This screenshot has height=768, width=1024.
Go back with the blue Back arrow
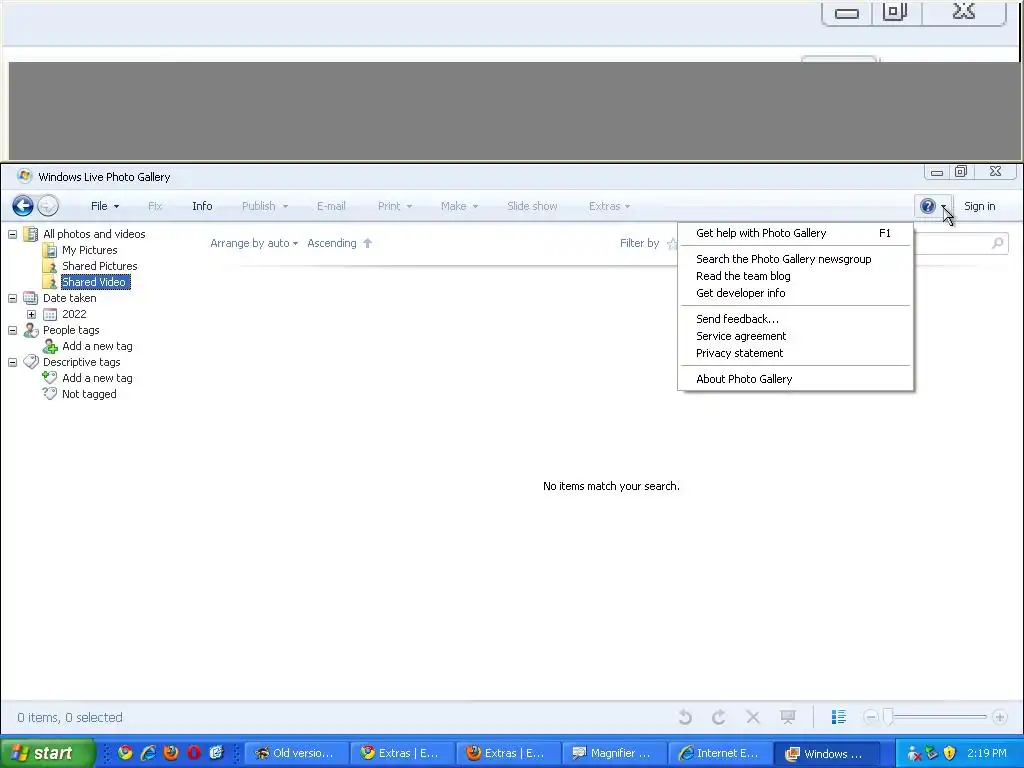[23, 206]
